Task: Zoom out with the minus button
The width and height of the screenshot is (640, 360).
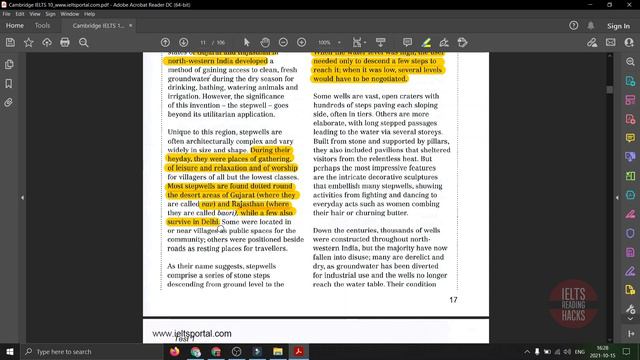Action: click(283, 42)
